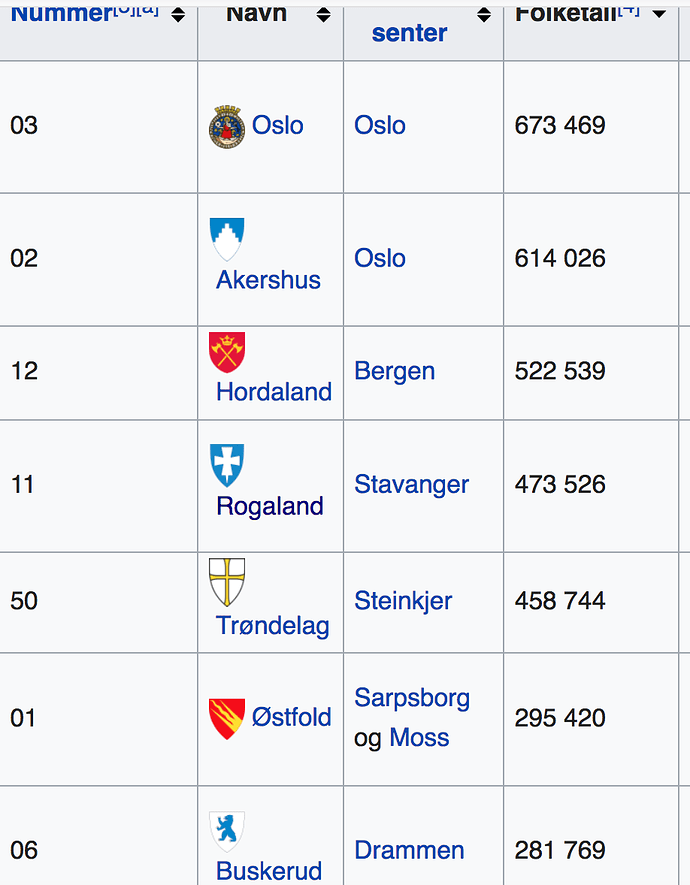Follow the Stavanger link
This screenshot has width=690, height=885.
(x=411, y=484)
